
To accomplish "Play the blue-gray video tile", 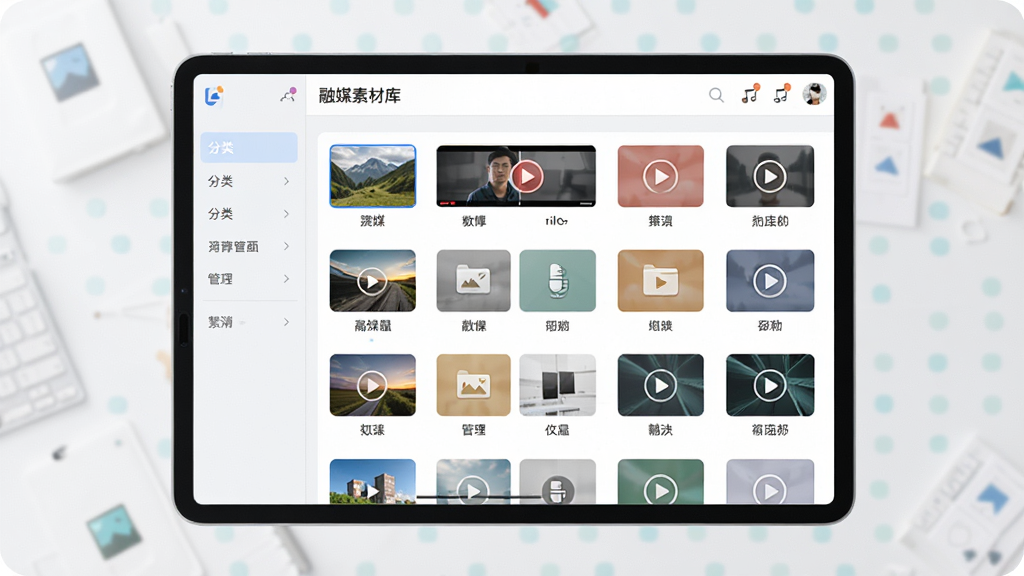I will point(770,281).
